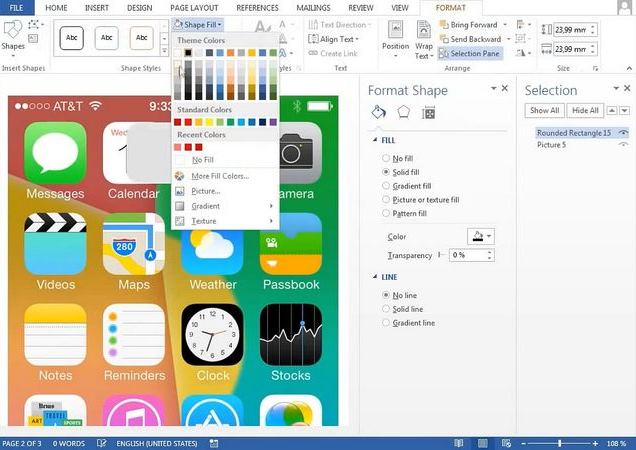The height and width of the screenshot is (450, 636).
Task: Expand the Gradient submenu
Action: pos(271,206)
